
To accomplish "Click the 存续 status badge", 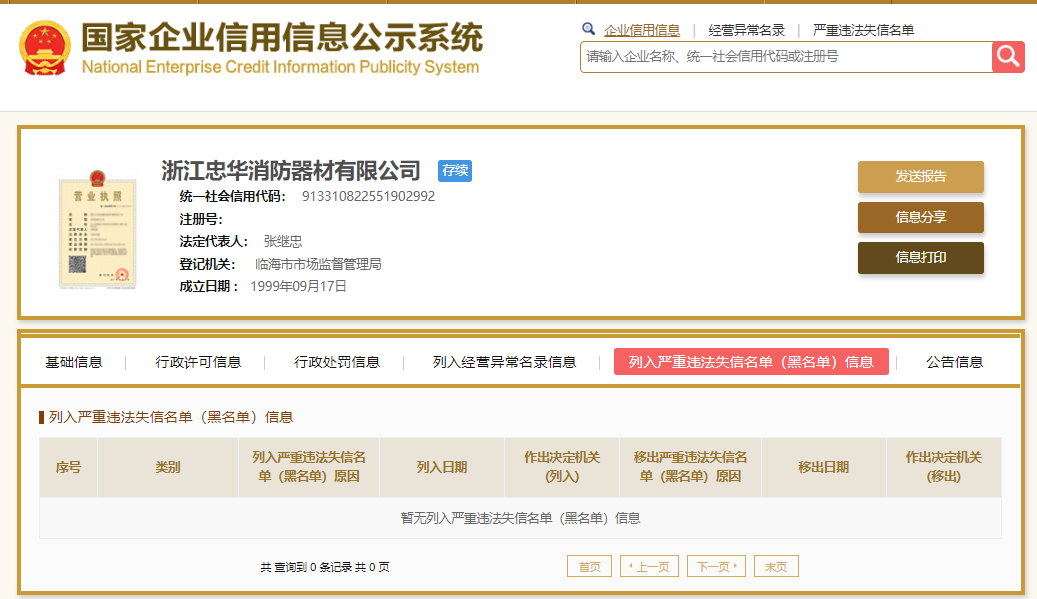I will (x=455, y=171).
